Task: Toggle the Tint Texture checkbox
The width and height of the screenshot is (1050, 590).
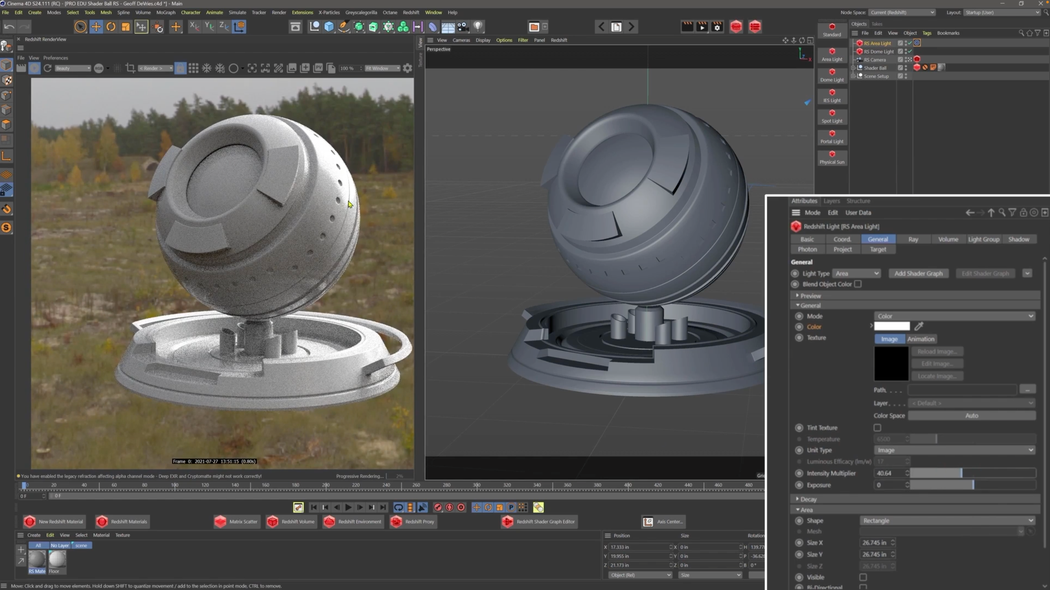Action: pos(877,427)
